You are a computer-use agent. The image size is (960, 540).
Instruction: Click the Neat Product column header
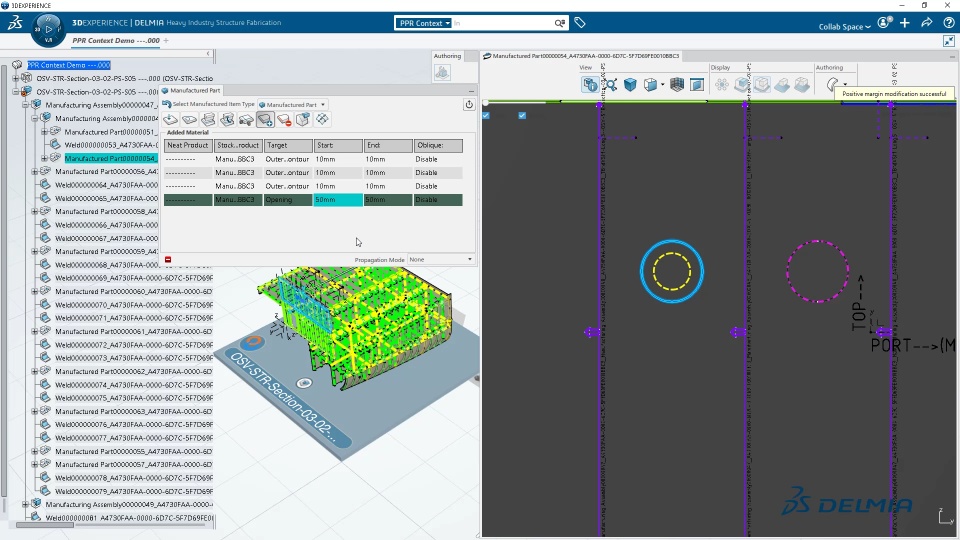point(188,146)
